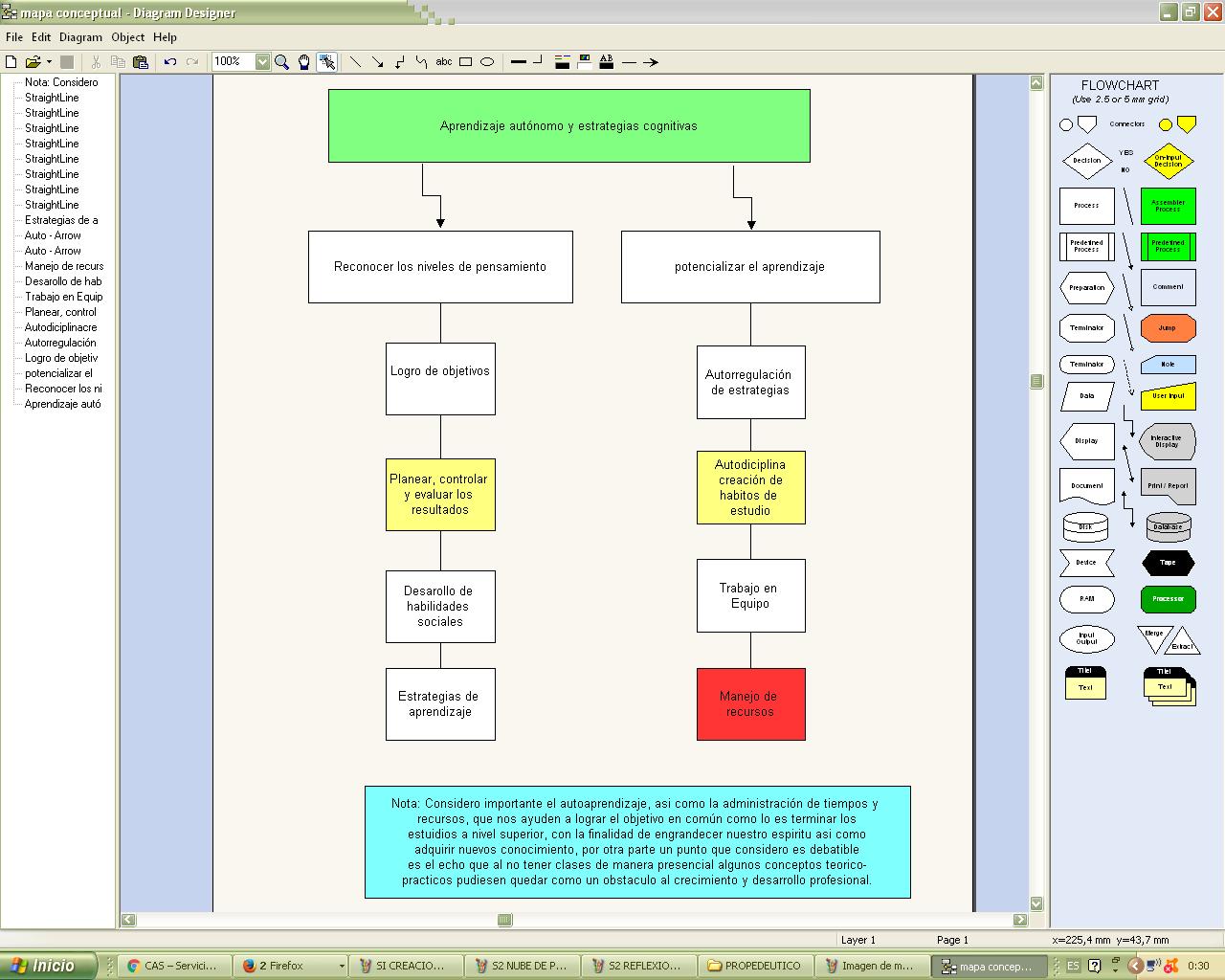Image resolution: width=1225 pixels, height=980 pixels.
Task: Open the Object menu
Action: (x=127, y=37)
